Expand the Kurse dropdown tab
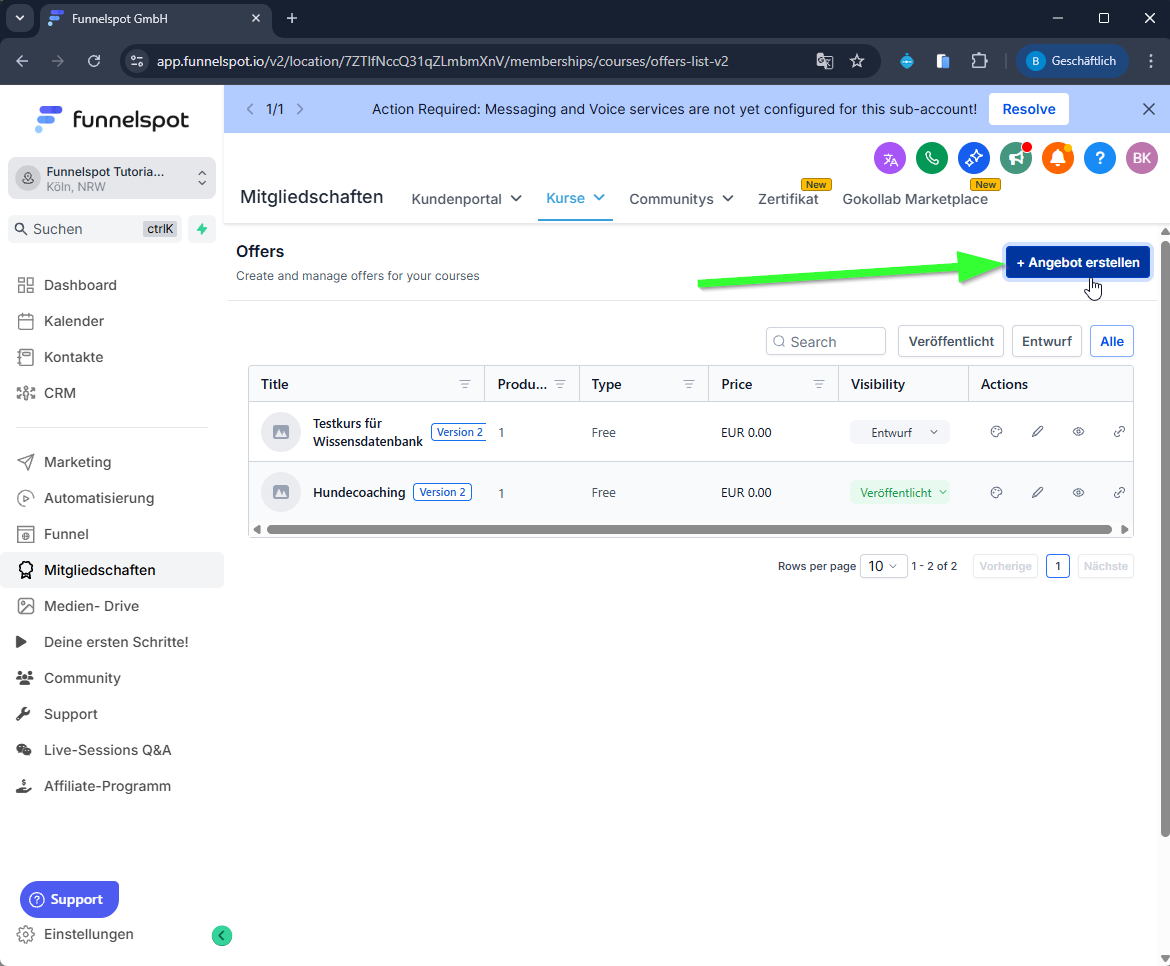1170x966 pixels. point(575,198)
